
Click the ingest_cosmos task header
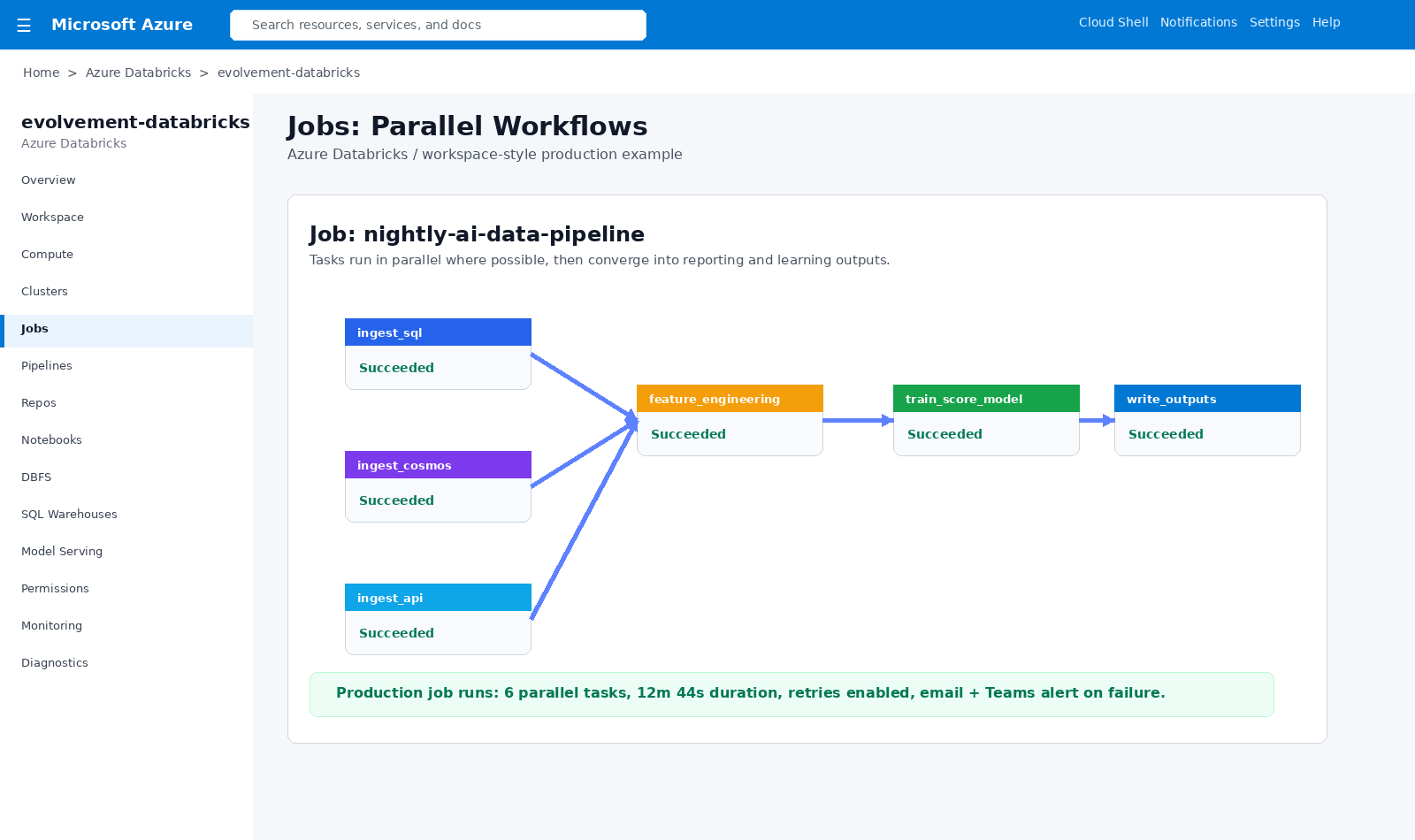(x=438, y=465)
